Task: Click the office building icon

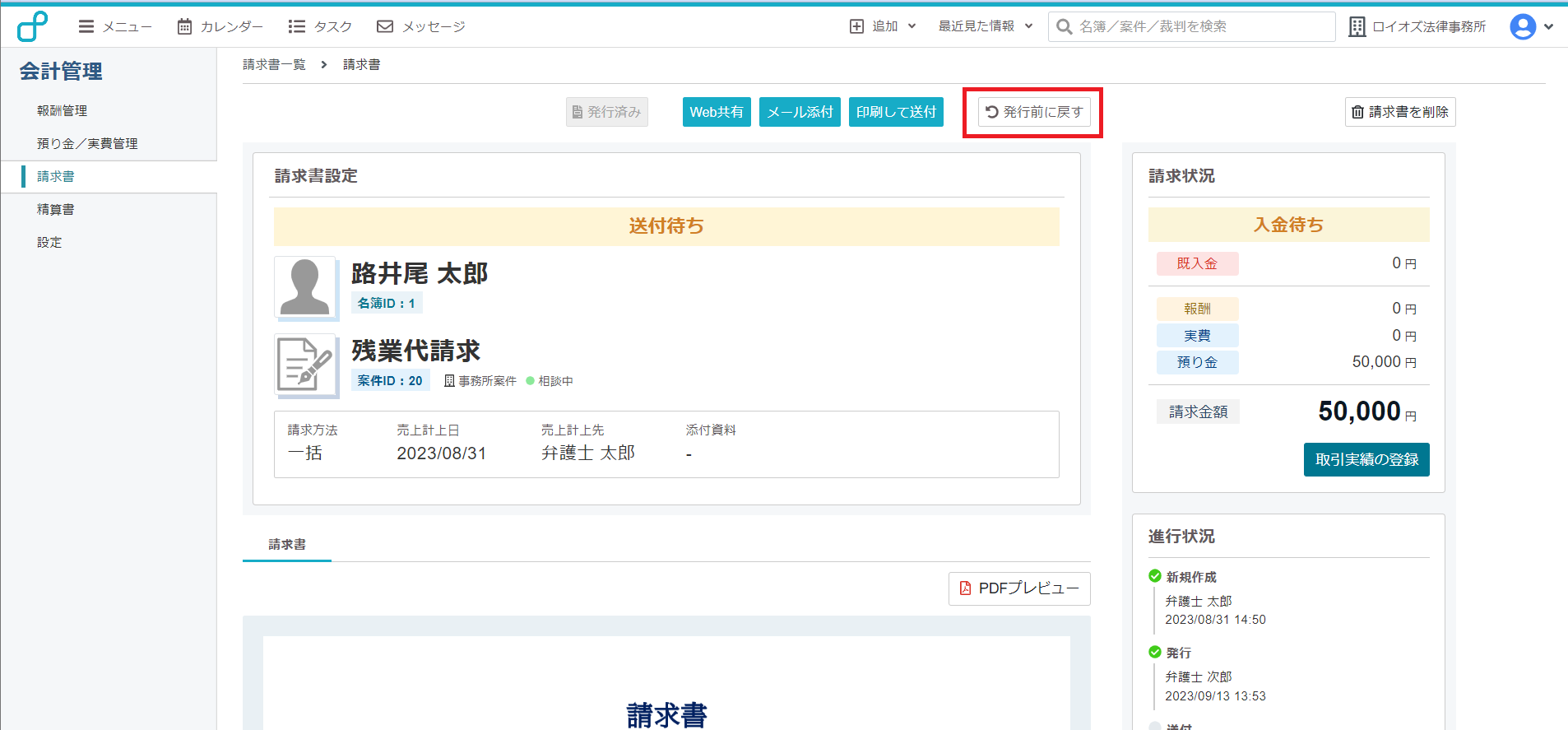Action: [x=1357, y=26]
